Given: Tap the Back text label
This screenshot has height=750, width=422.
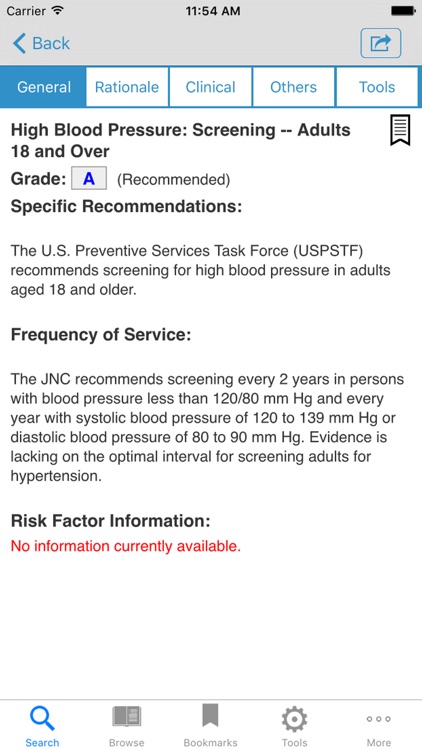Looking at the screenshot, I should pos(51,44).
